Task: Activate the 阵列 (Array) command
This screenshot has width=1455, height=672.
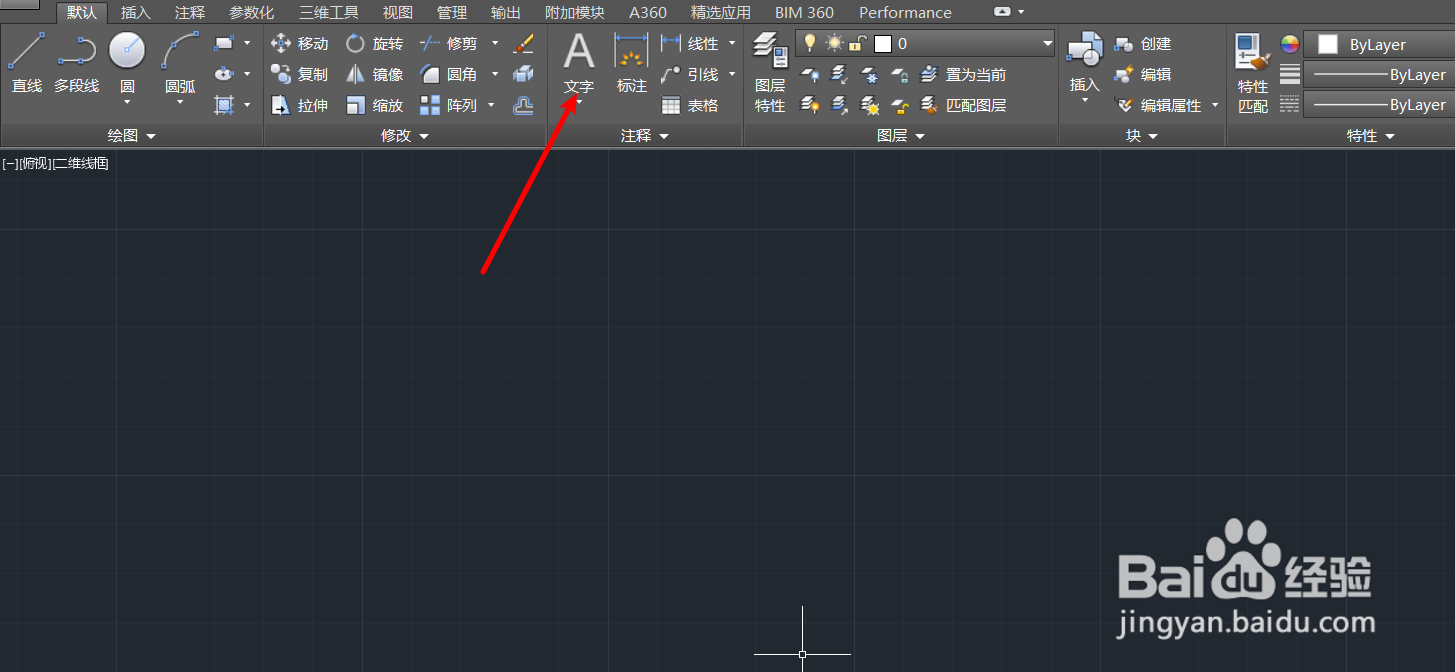Action: coord(448,105)
